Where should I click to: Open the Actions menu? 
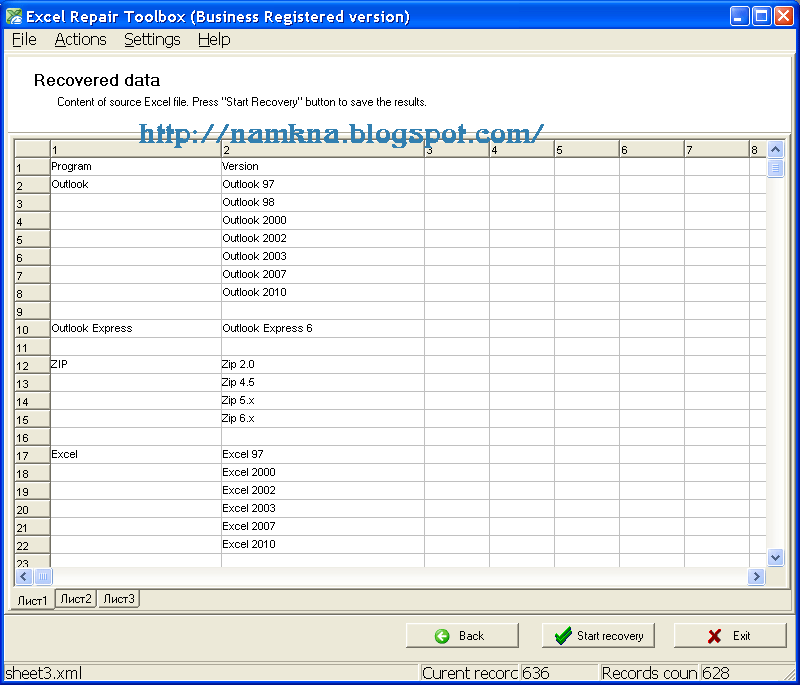(x=81, y=40)
